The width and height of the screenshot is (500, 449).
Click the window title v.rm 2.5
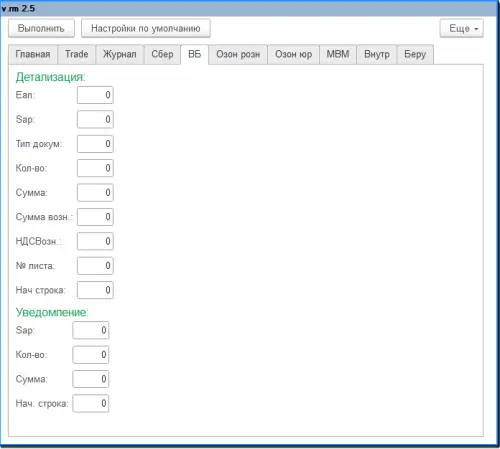18,8
